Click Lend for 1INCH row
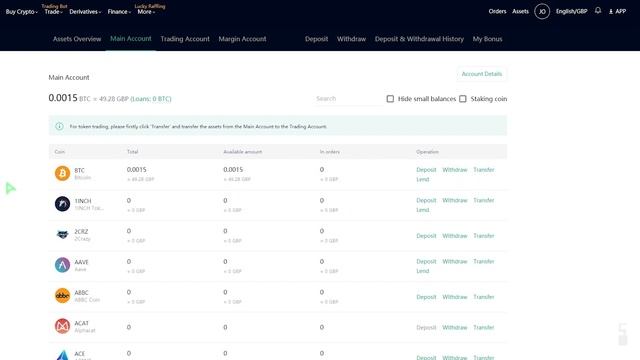This screenshot has width=640, height=360. pos(423,210)
